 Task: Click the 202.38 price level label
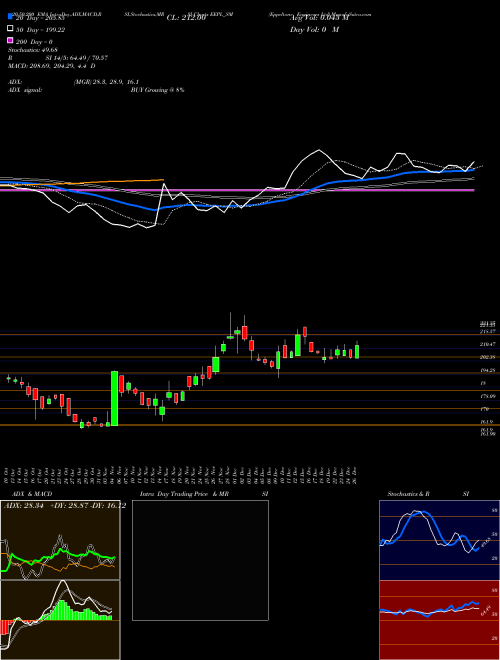tap(488, 357)
